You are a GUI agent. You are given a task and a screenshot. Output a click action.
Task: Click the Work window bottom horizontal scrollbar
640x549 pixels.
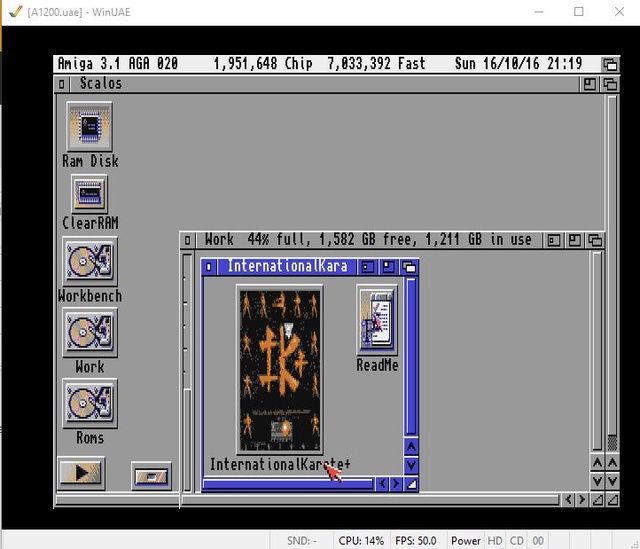370,500
